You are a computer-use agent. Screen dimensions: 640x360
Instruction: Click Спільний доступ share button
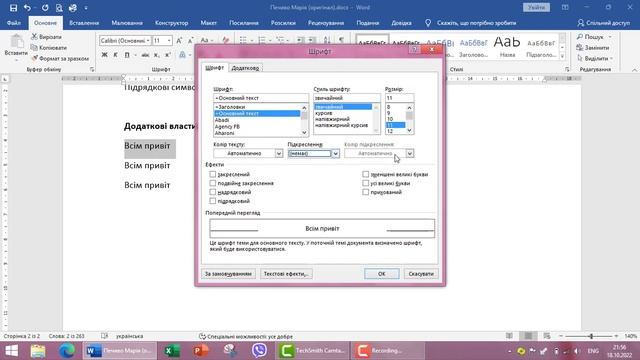604,23
